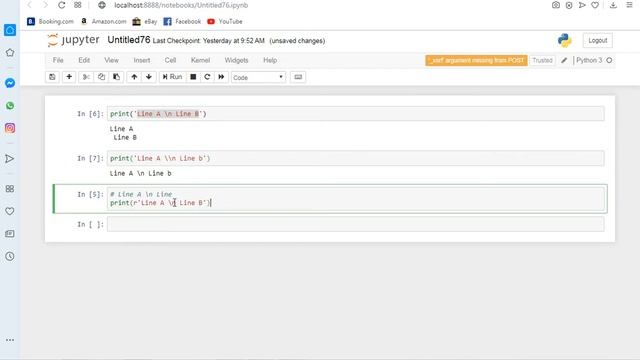This screenshot has width=640, height=360.
Task: Move selected cell up arrow
Action: click(134, 77)
